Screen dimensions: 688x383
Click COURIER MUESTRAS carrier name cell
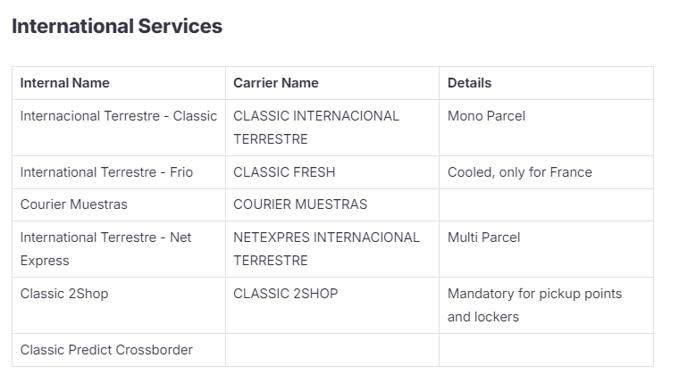[332, 204]
